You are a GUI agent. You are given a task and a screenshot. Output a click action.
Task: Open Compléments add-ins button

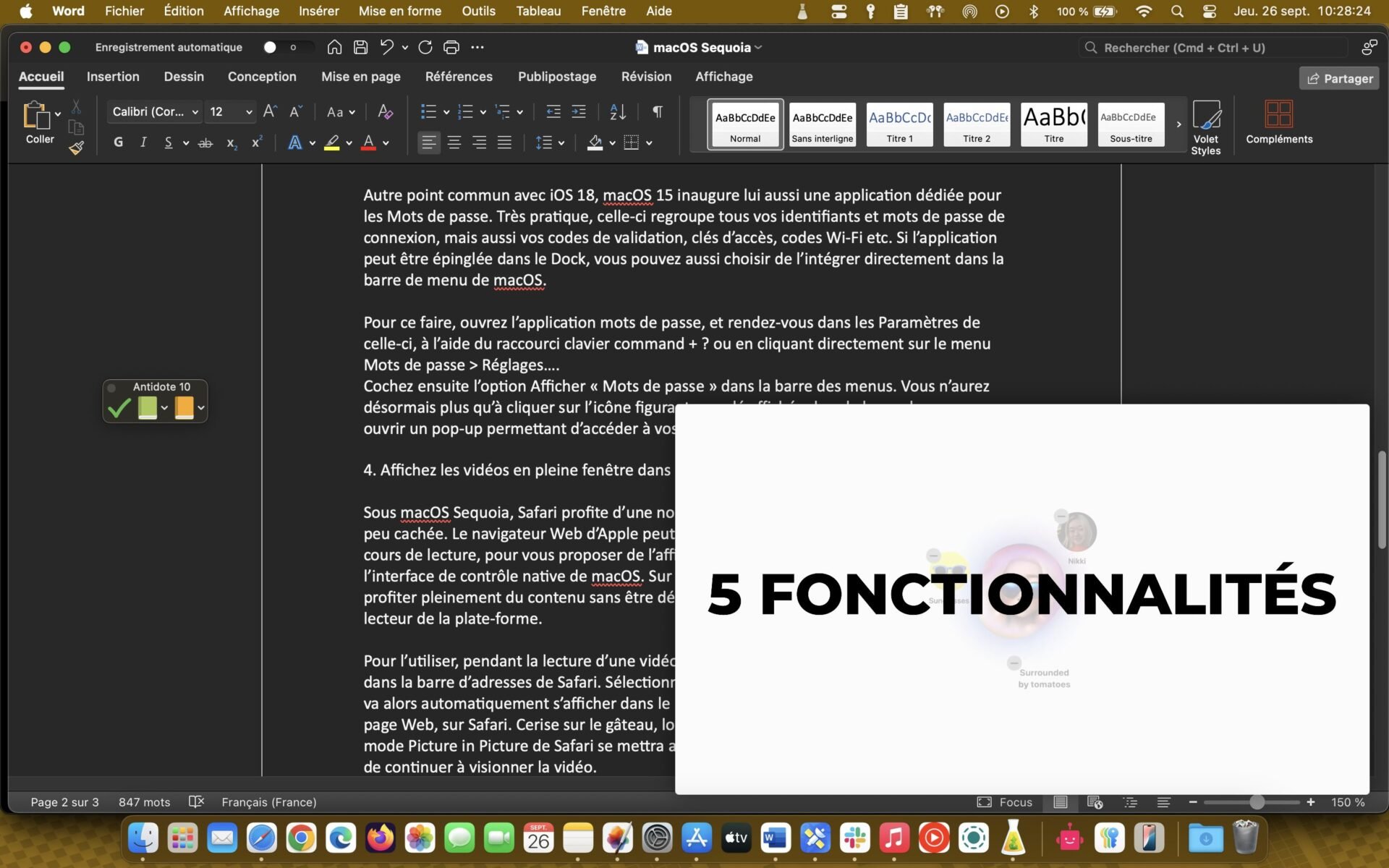1279,122
